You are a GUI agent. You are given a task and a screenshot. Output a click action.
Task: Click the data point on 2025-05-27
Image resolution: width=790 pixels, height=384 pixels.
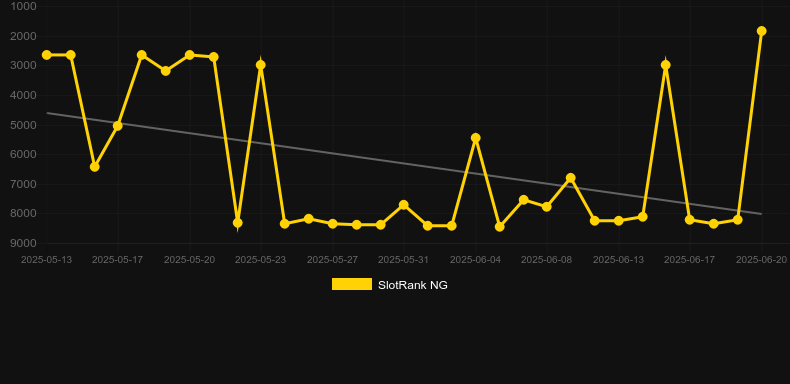333,223
